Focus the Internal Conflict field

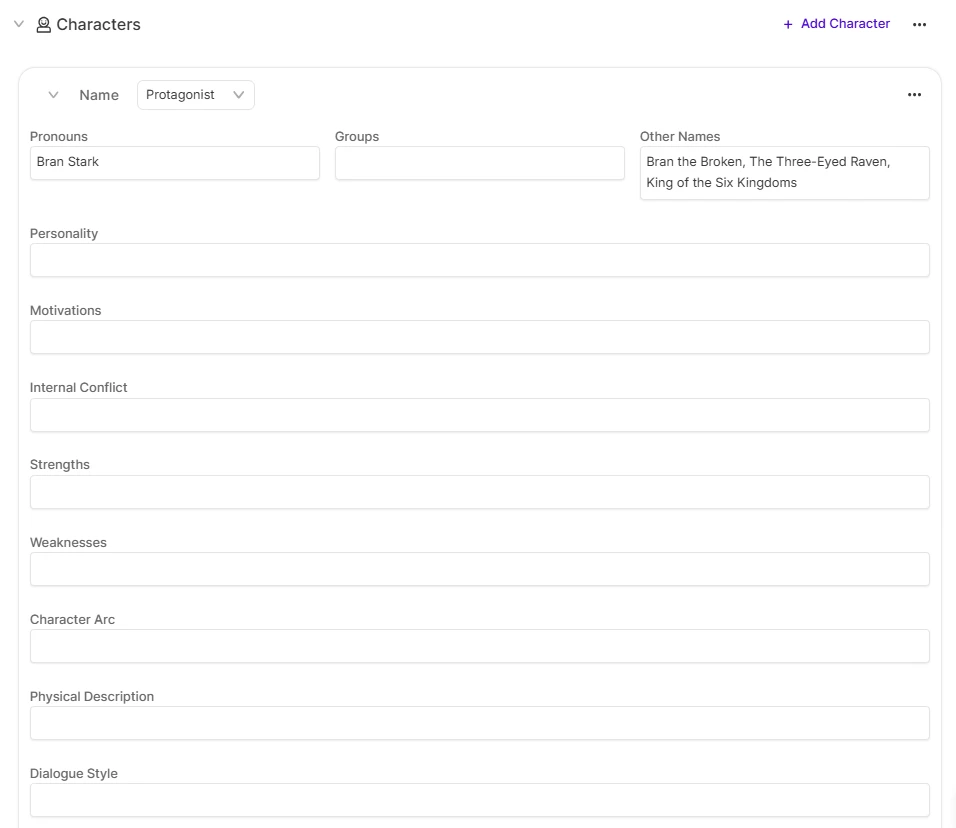(x=479, y=415)
